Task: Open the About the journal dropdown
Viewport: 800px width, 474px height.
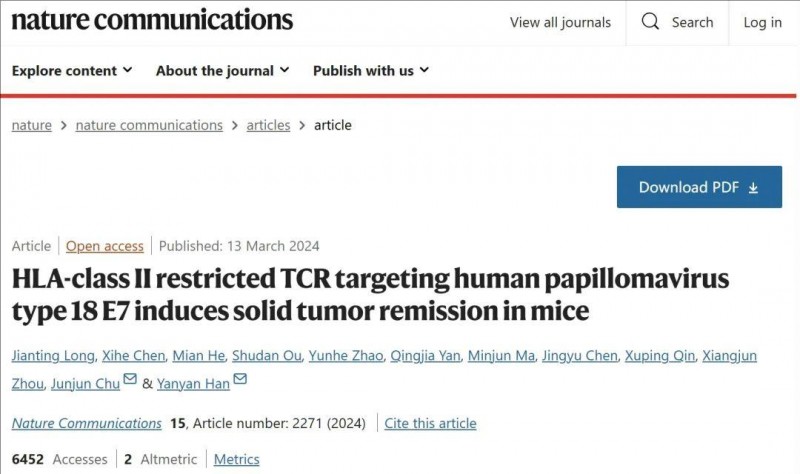Action: [222, 70]
